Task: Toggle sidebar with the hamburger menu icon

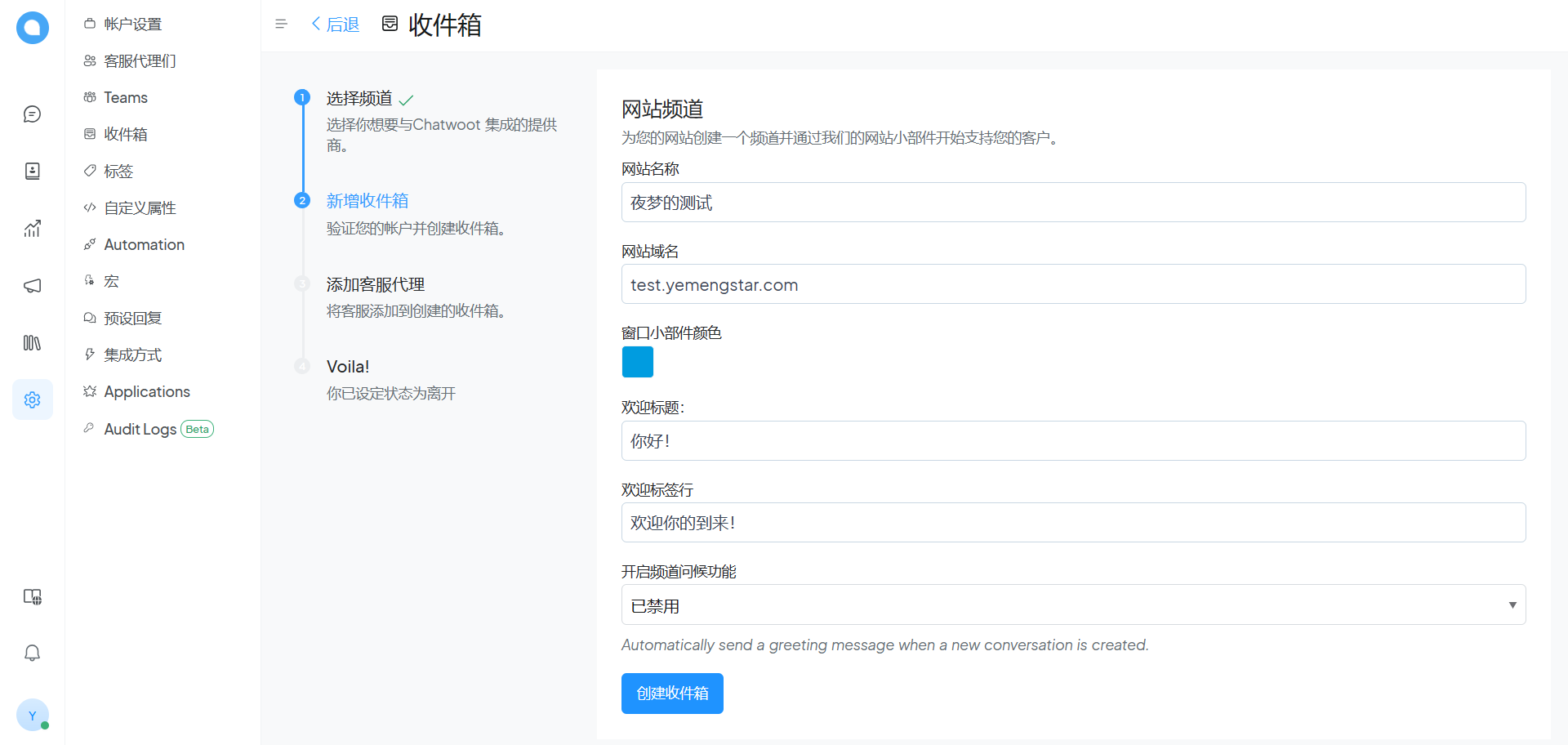Action: click(281, 25)
